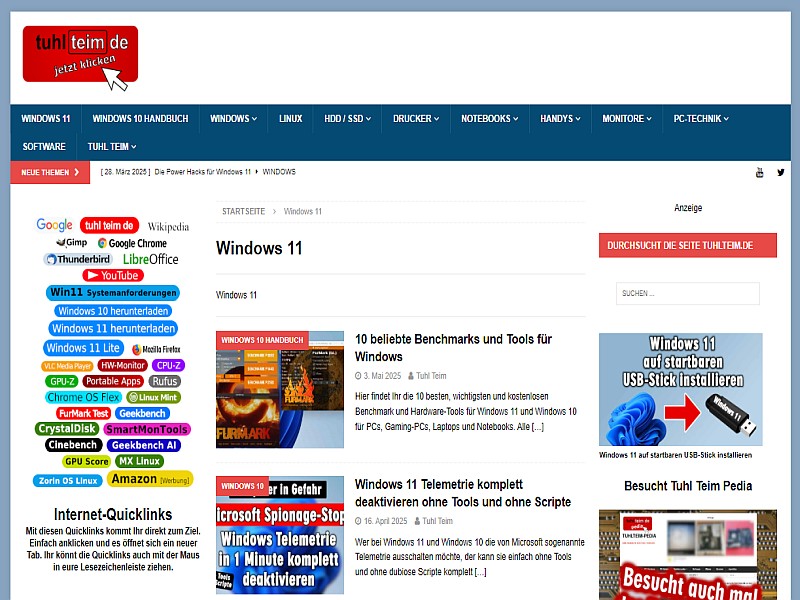Viewport: 800px width, 600px height.
Task: Open the WINDOWS 11 menu item
Action: pyautogui.click(x=45, y=118)
